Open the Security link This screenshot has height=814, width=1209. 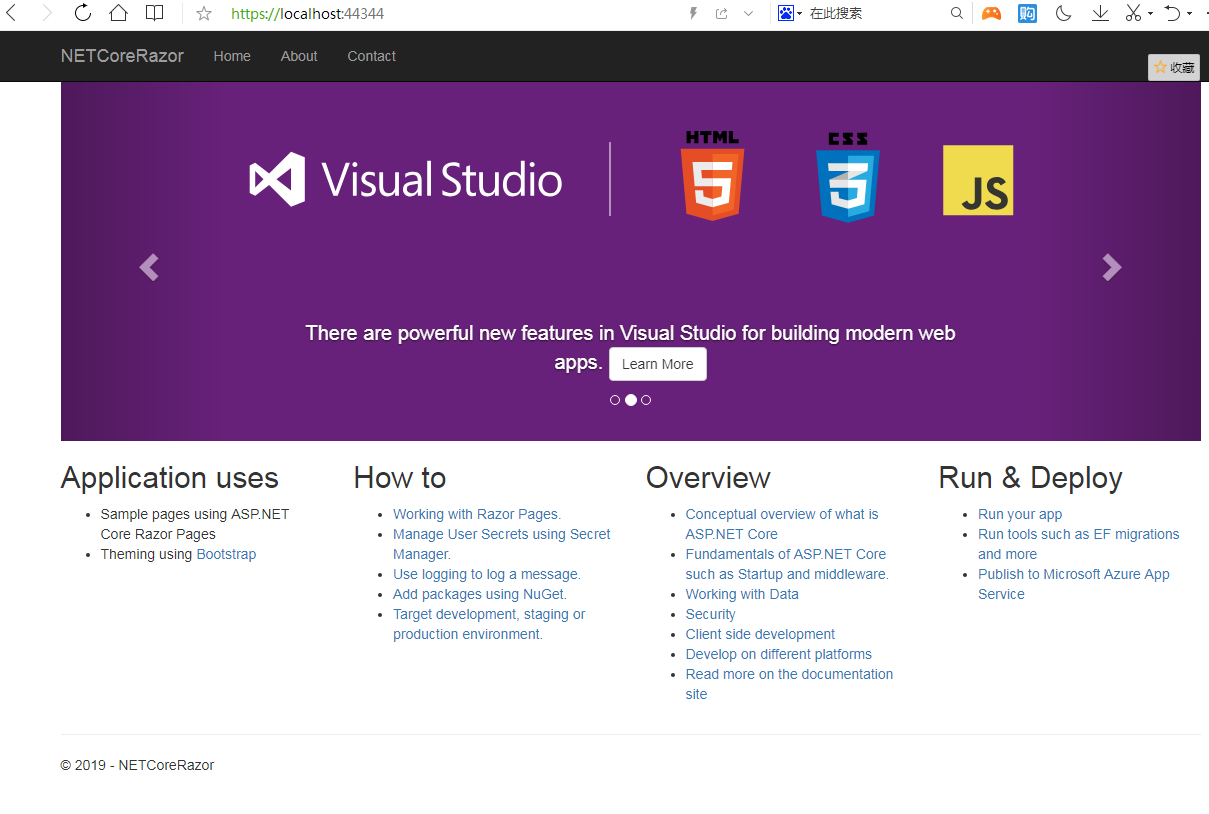tap(711, 614)
